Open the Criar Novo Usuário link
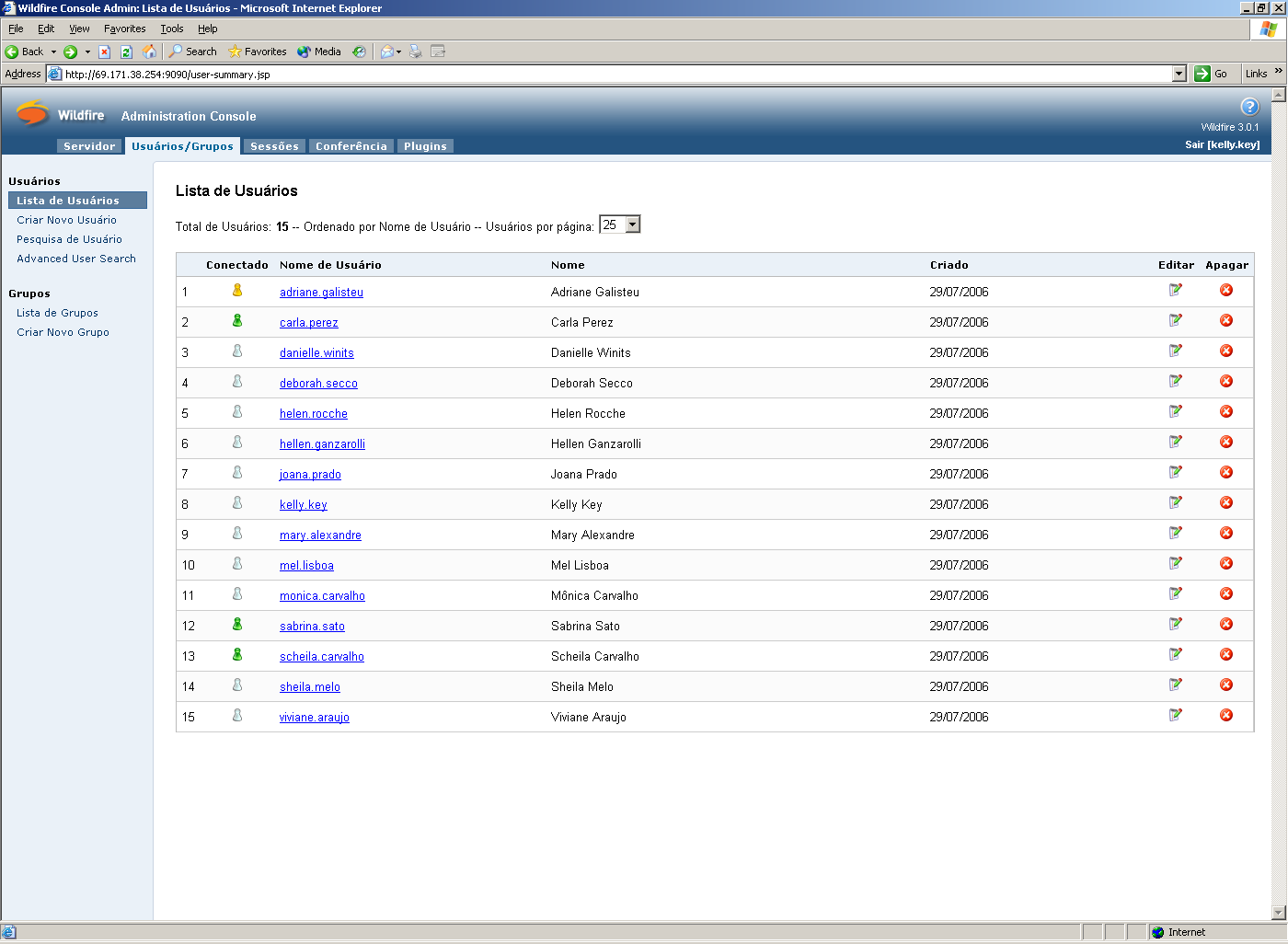Viewport: 1288px width, 944px height. [66, 220]
